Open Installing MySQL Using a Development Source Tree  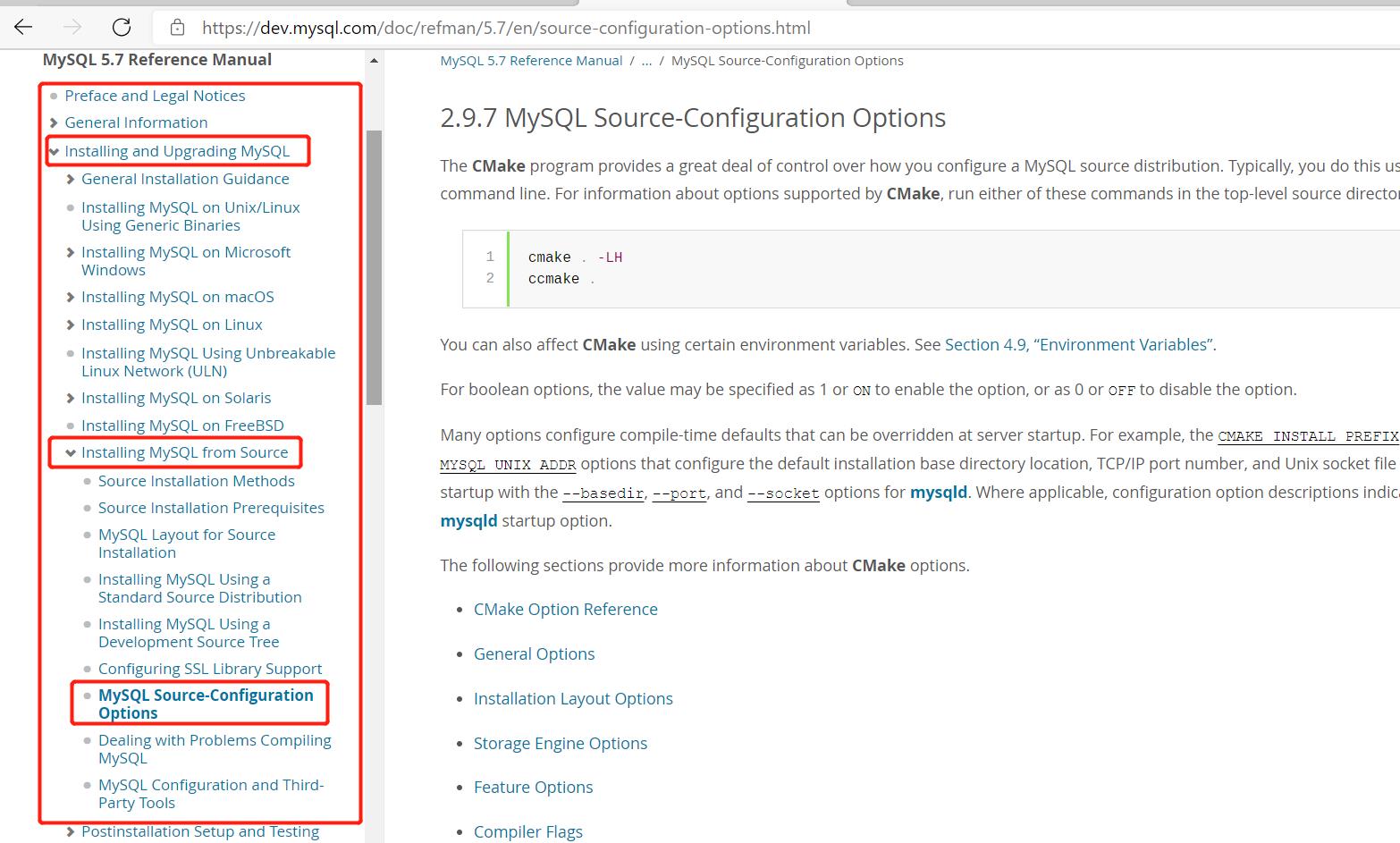[x=189, y=633]
